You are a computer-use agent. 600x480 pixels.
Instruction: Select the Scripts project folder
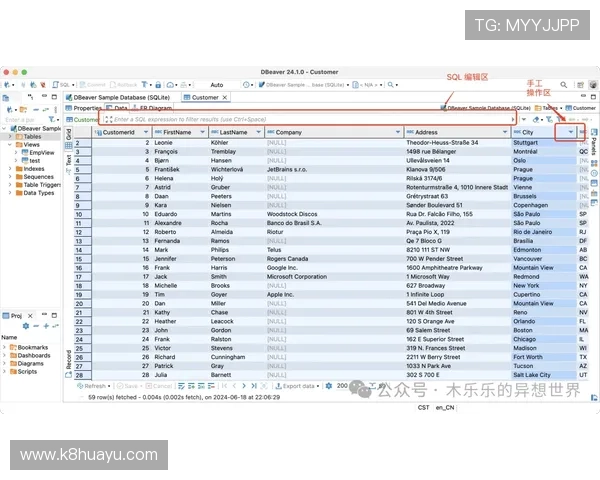(x=23, y=372)
